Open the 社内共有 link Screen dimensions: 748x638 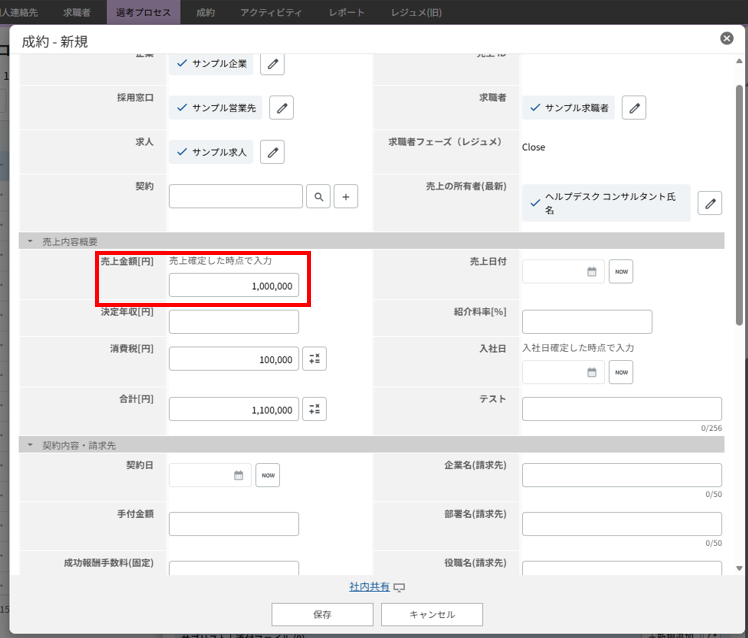pyautogui.click(x=367, y=587)
